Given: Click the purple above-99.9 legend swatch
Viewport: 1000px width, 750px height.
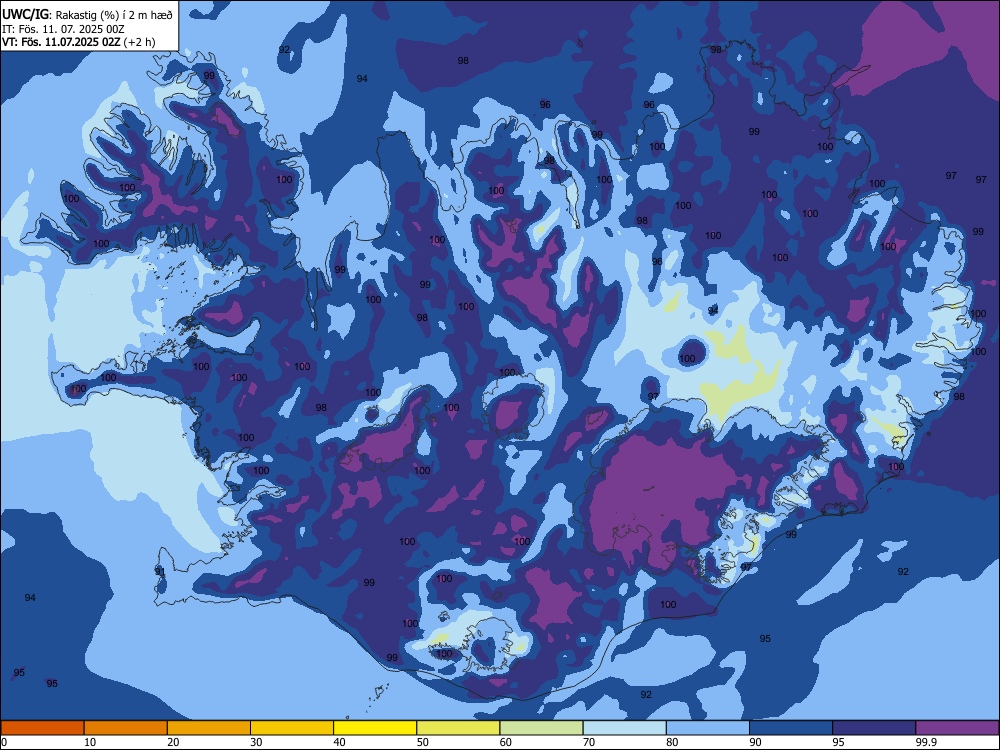Looking at the screenshot, I should 957,728.
